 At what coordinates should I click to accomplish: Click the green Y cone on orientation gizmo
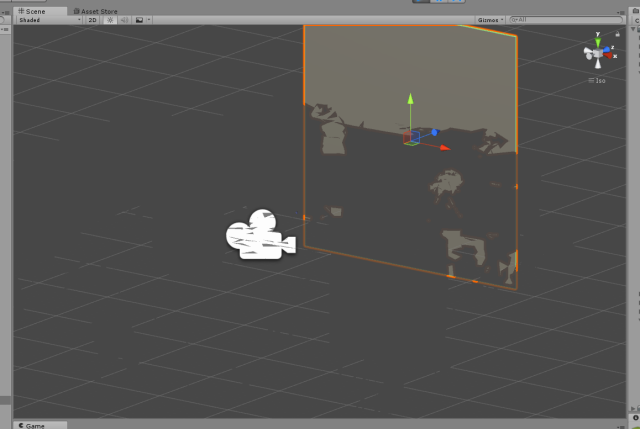(598, 41)
